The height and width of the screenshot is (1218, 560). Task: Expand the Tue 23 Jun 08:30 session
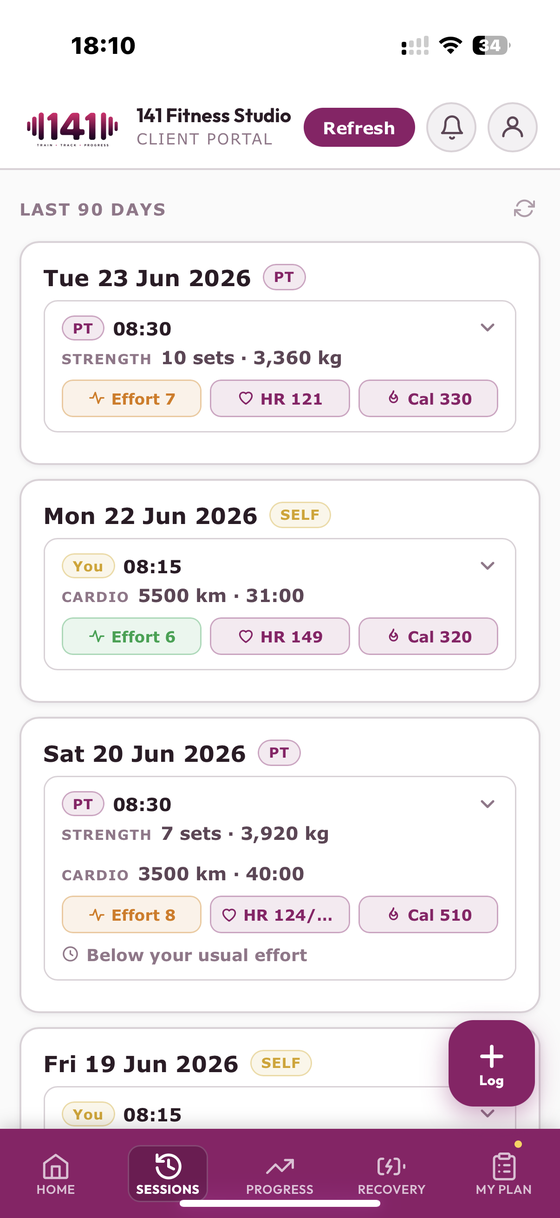coord(488,328)
